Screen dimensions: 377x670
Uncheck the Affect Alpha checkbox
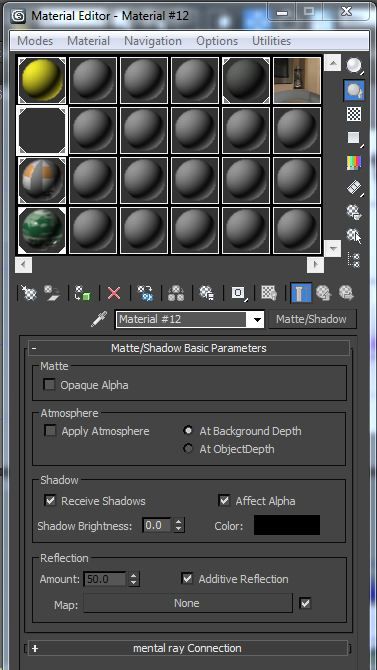(x=224, y=501)
